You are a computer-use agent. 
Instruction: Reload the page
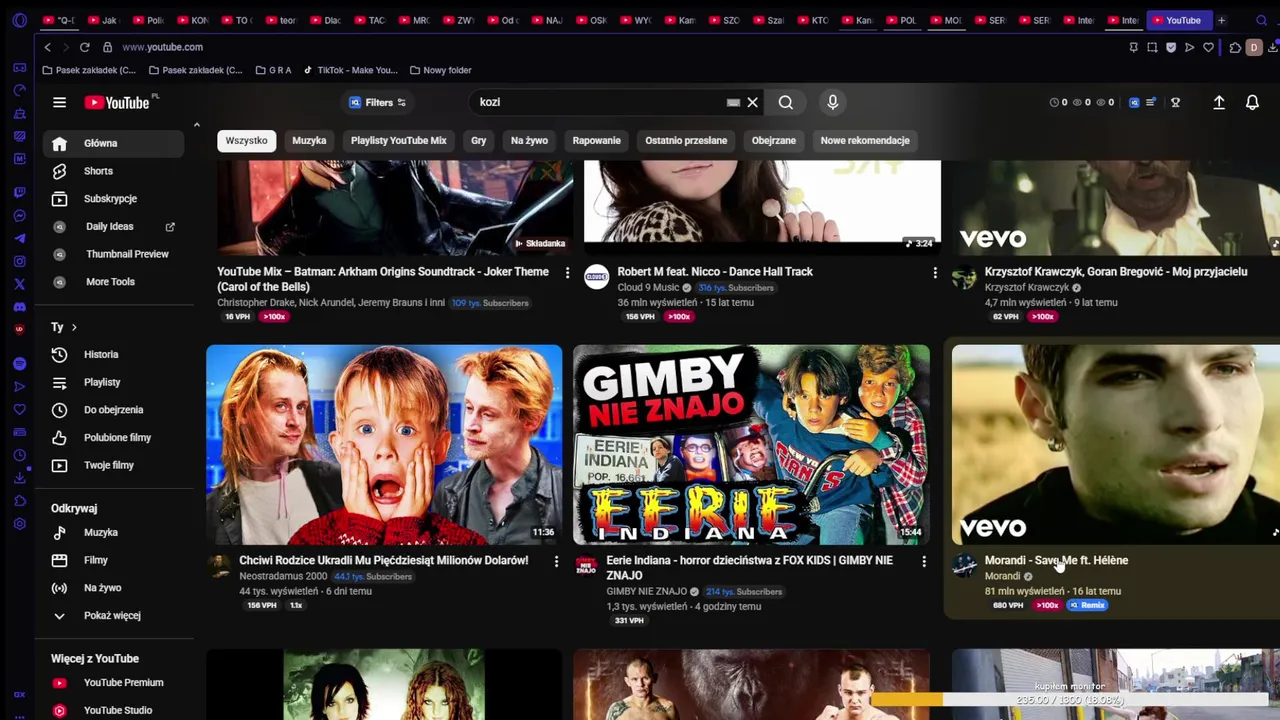click(x=84, y=47)
